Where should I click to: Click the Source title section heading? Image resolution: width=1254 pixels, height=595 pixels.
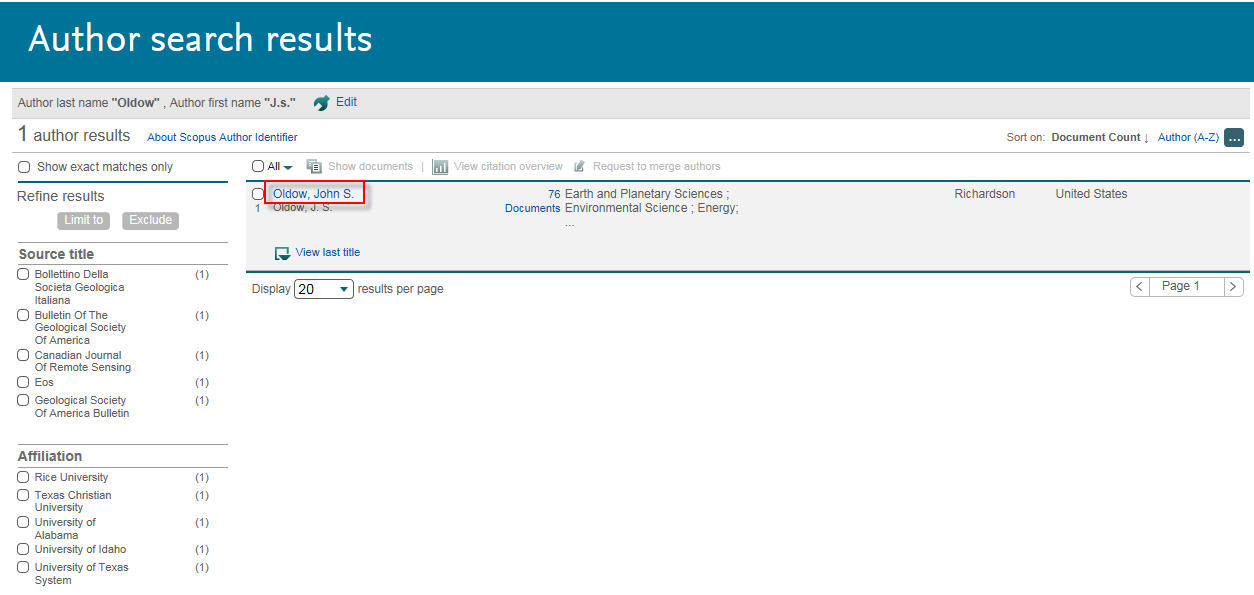[x=56, y=254]
